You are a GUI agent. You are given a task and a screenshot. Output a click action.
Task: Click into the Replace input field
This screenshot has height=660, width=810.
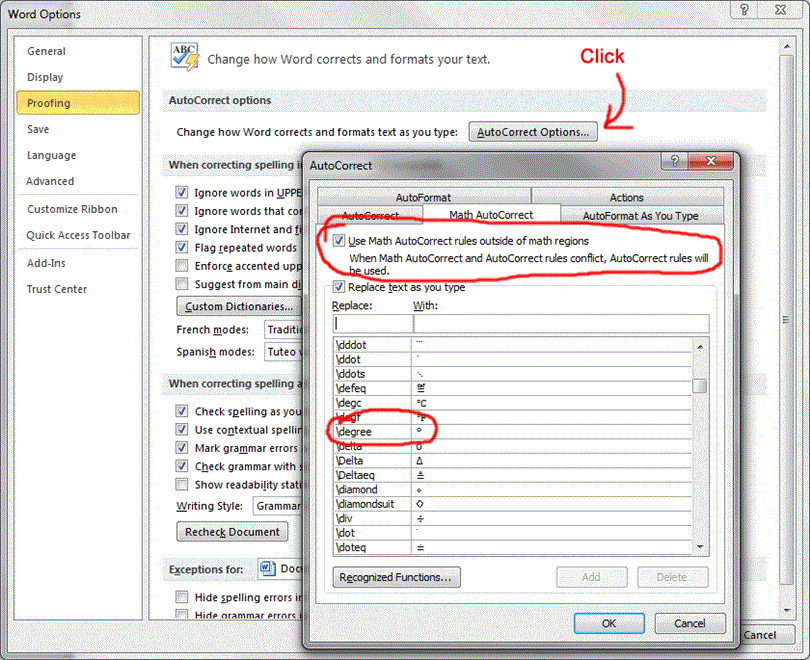coord(372,323)
